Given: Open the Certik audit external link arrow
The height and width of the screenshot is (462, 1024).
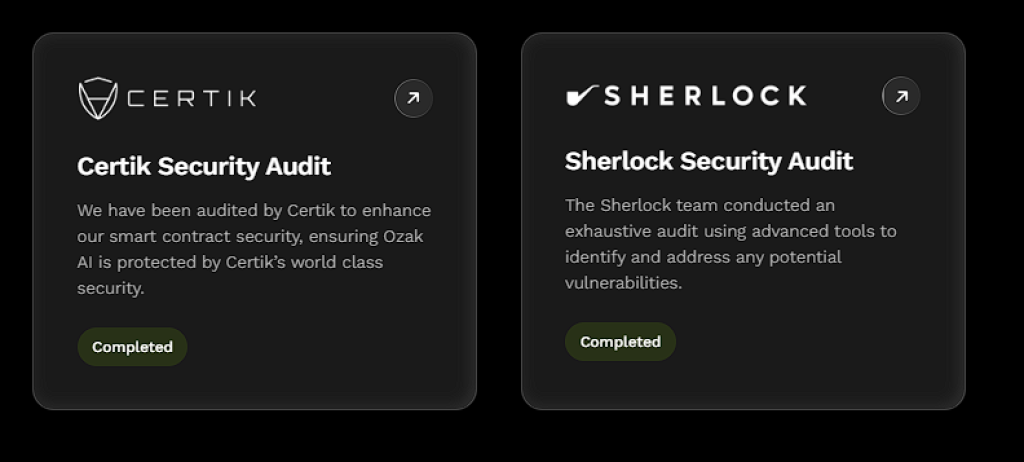Looking at the screenshot, I should (x=413, y=98).
